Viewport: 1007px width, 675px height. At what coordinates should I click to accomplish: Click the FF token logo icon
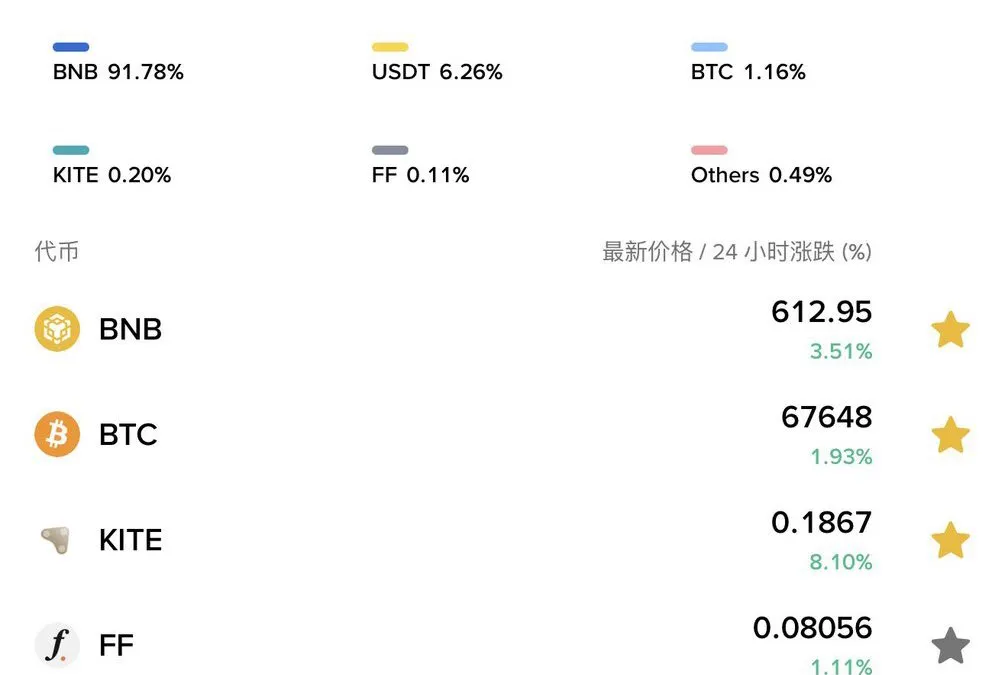[57, 645]
